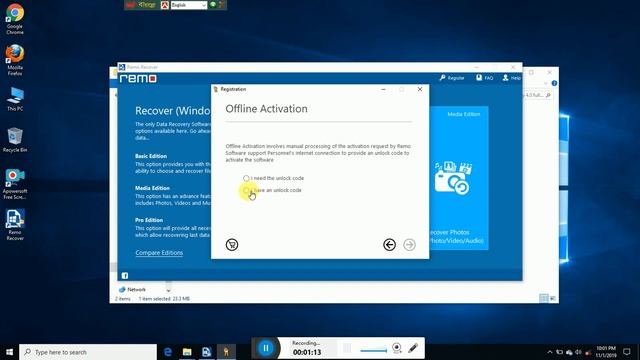Toggle the webcam icon in recorder bar

coord(397,348)
